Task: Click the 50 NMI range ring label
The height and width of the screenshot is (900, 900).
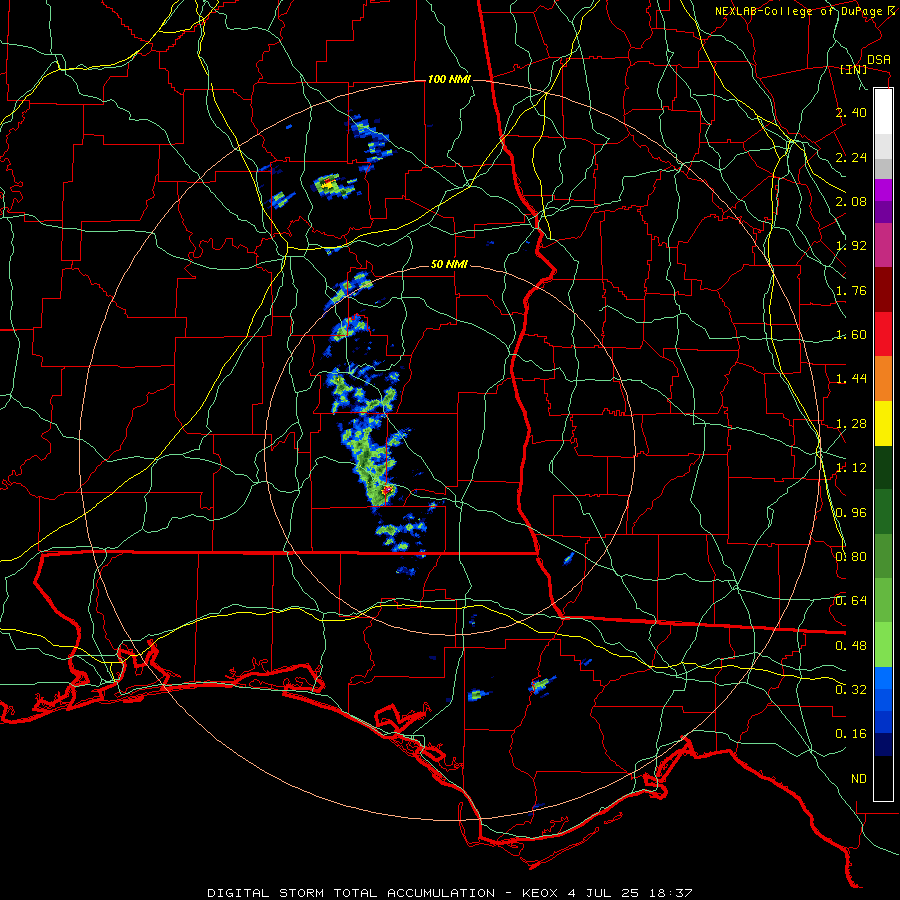Action: [449, 265]
